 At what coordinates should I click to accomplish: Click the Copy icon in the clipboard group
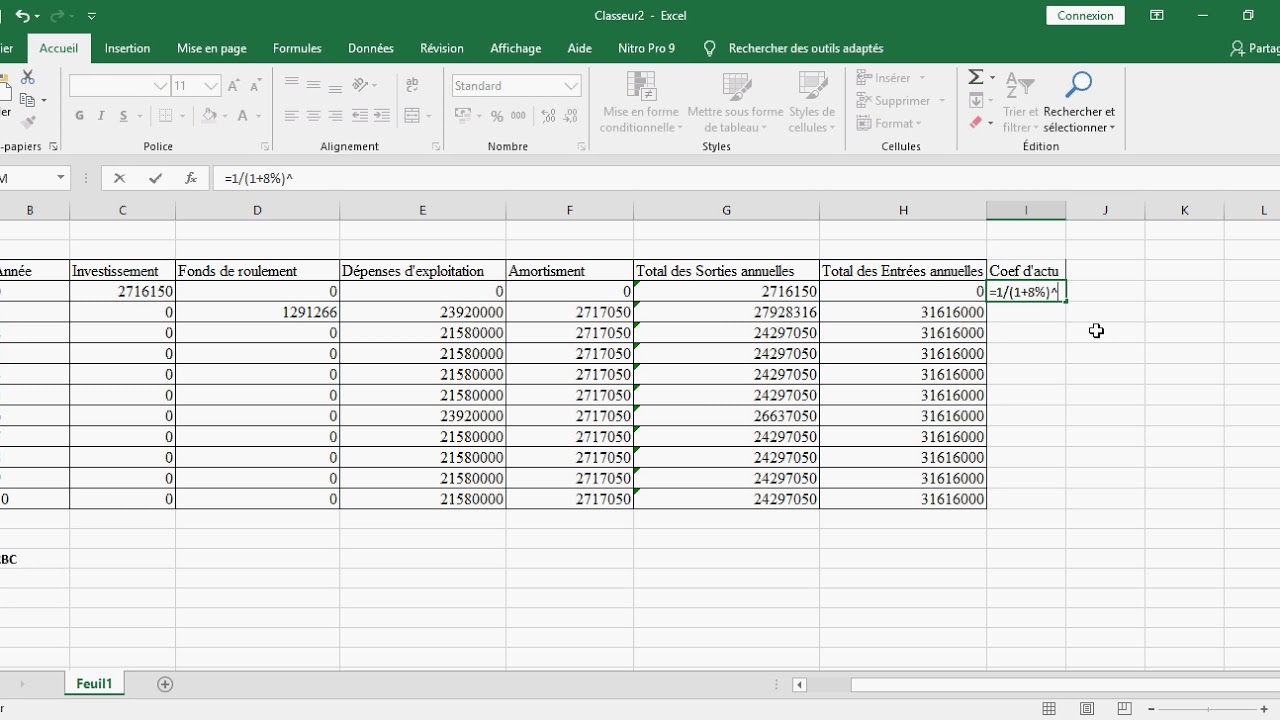[x=28, y=99]
